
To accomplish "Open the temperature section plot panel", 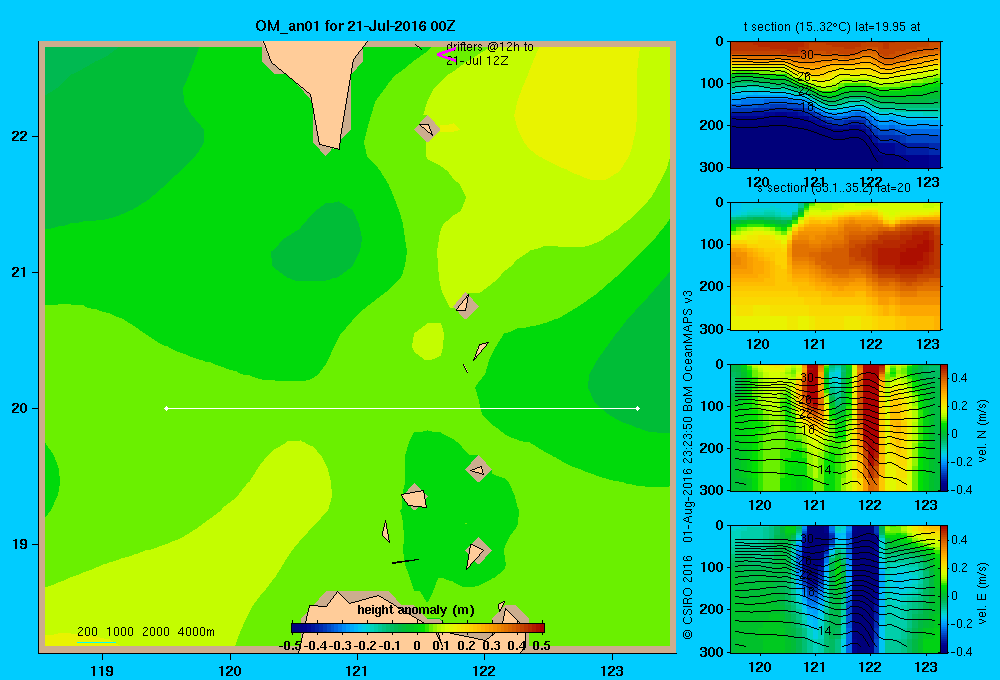I will tap(835, 104).
